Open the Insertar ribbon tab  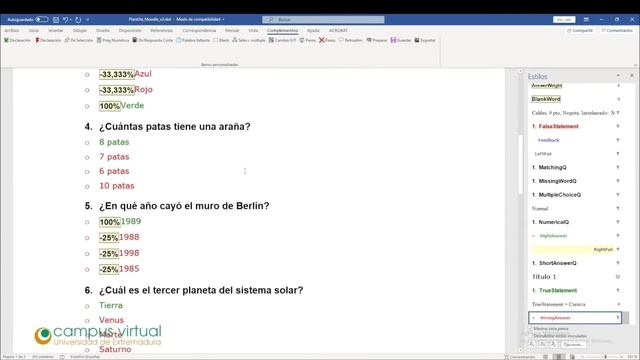[x=56, y=31]
